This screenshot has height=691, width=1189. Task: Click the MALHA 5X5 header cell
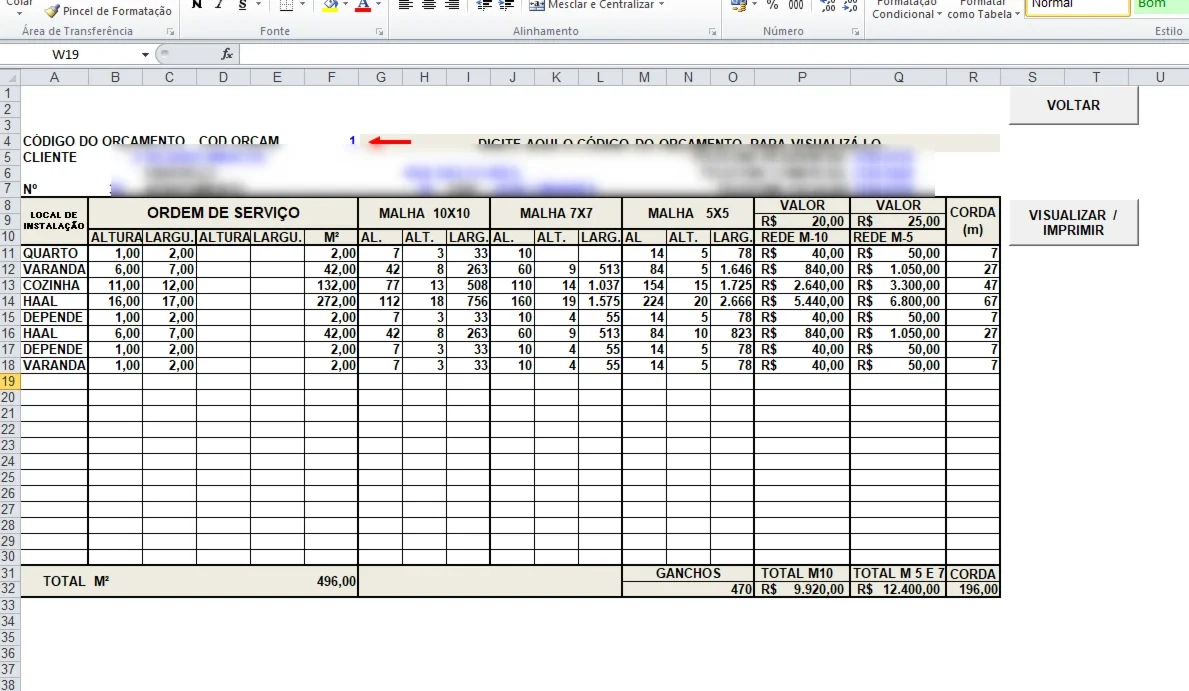point(688,213)
